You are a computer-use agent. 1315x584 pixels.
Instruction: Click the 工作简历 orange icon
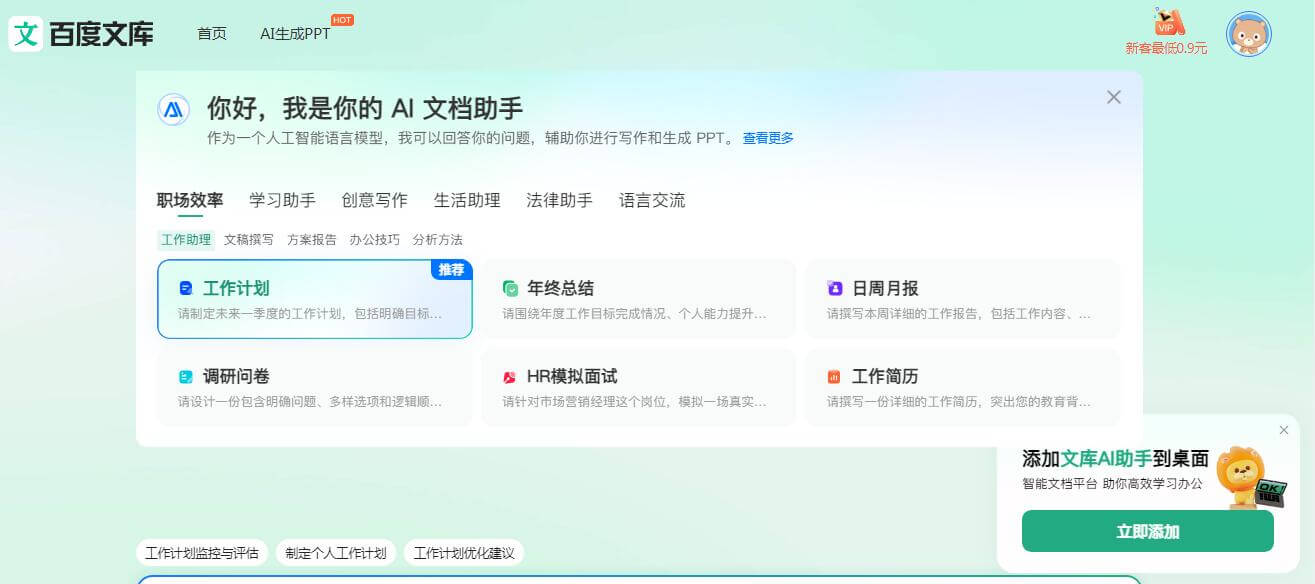[834, 376]
